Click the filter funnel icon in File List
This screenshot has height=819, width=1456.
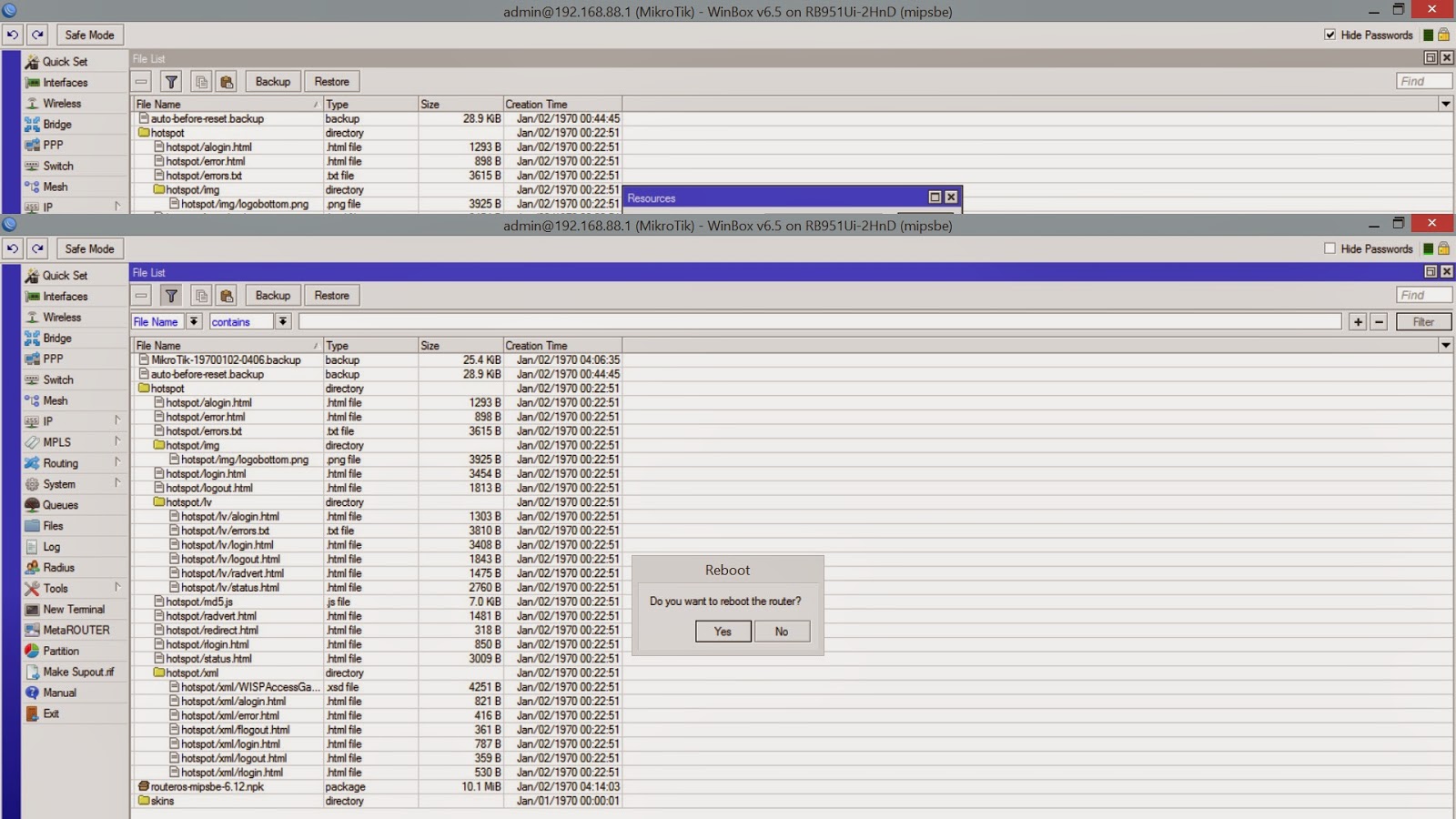click(x=171, y=295)
